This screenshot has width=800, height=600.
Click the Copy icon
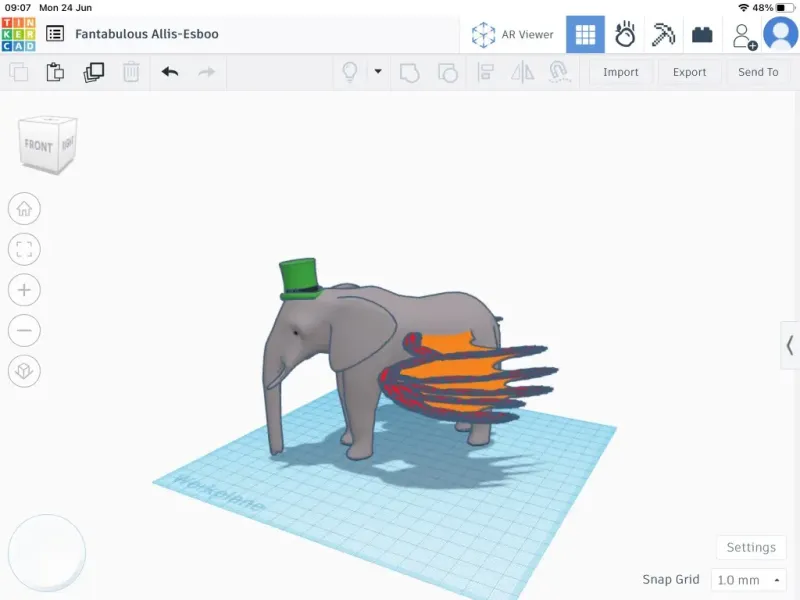(x=19, y=72)
